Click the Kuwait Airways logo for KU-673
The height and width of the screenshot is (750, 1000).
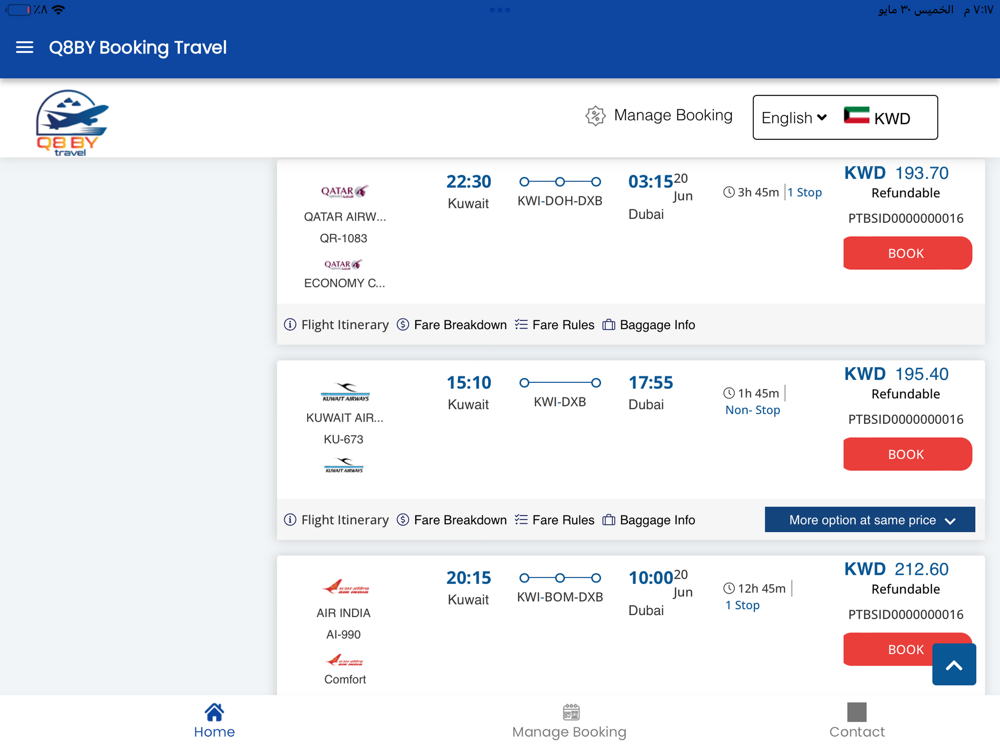345,392
